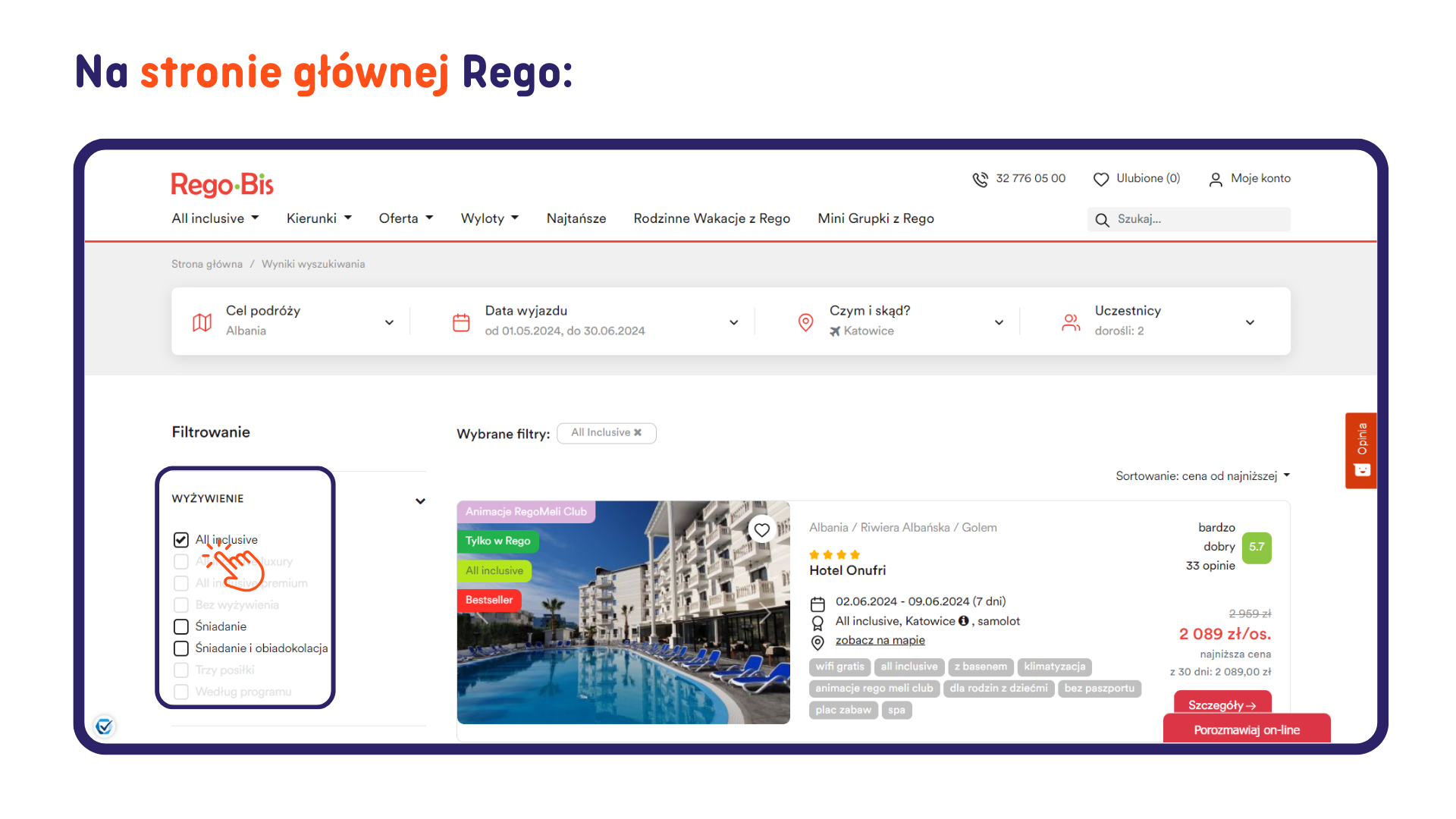Viewport: 1456px width, 819px height.
Task: Open Rodzinne Wakacje z Rego menu item
Action: 712,218
